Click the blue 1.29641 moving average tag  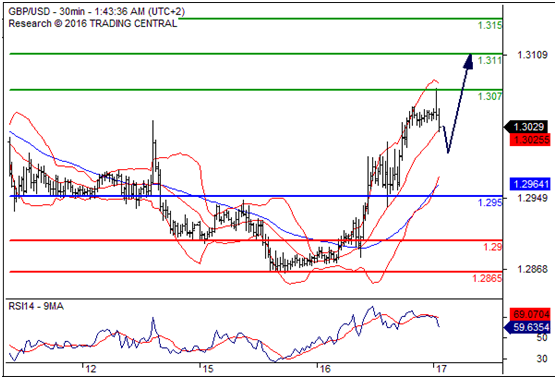[530, 184]
